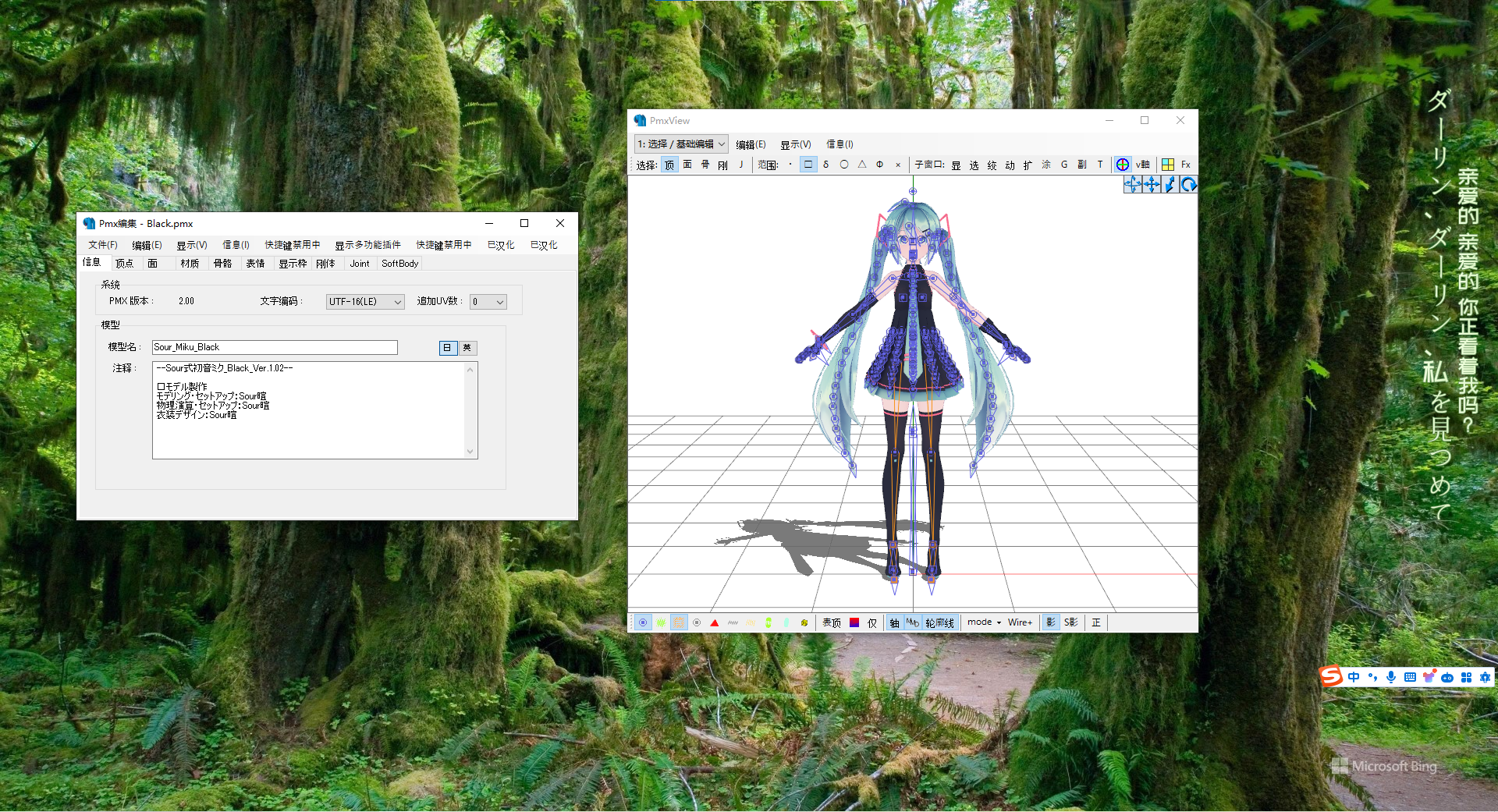The image size is (1498, 812).
Task: Open 显示多功能插件 menu
Action: point(368,245)
